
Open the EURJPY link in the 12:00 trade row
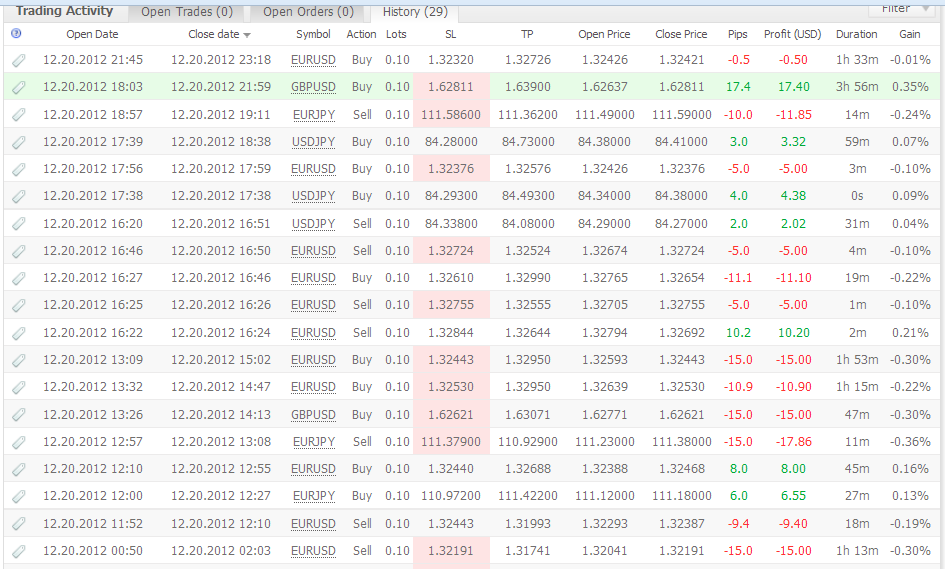[314, 496]
